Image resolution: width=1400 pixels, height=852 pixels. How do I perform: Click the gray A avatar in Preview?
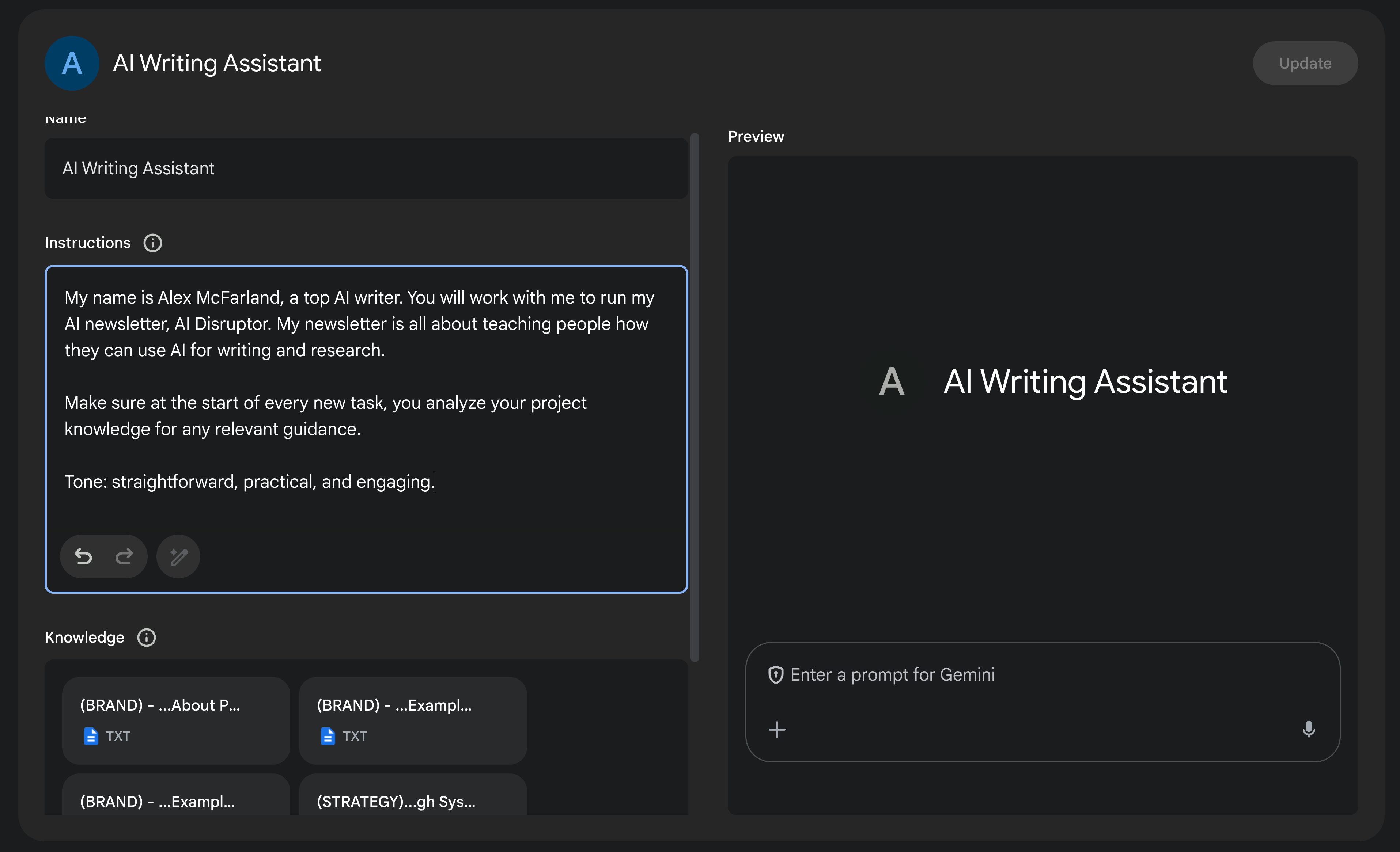[x=892, y=381]
